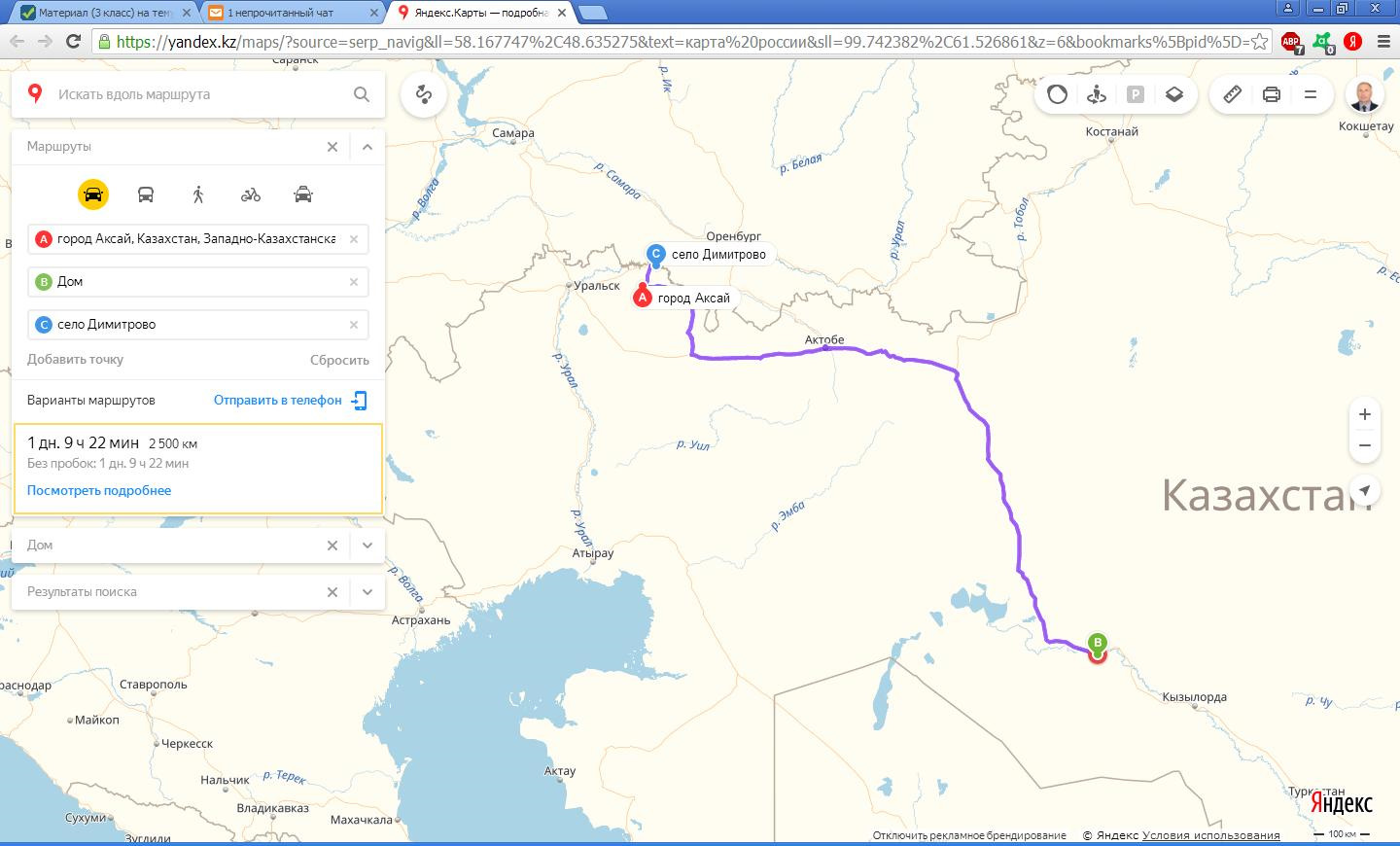
Task: Click Отправить в телефон link
Action: tap(278, 401)
